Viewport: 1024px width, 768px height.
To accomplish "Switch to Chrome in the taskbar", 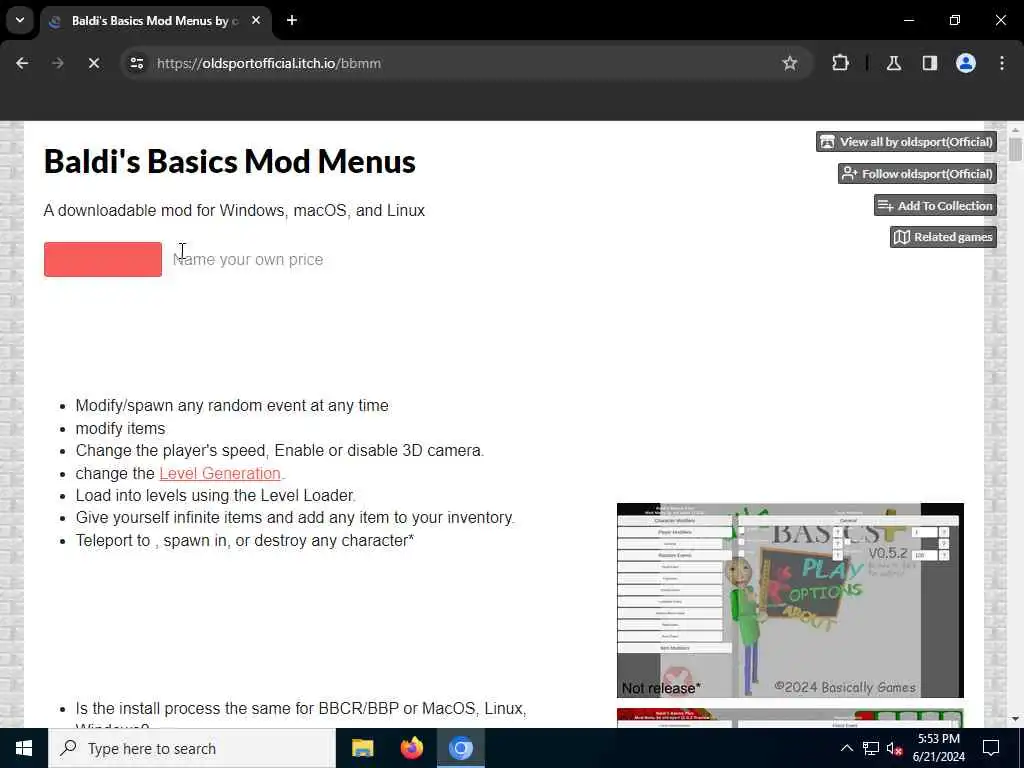I will [x=460, y=748].
